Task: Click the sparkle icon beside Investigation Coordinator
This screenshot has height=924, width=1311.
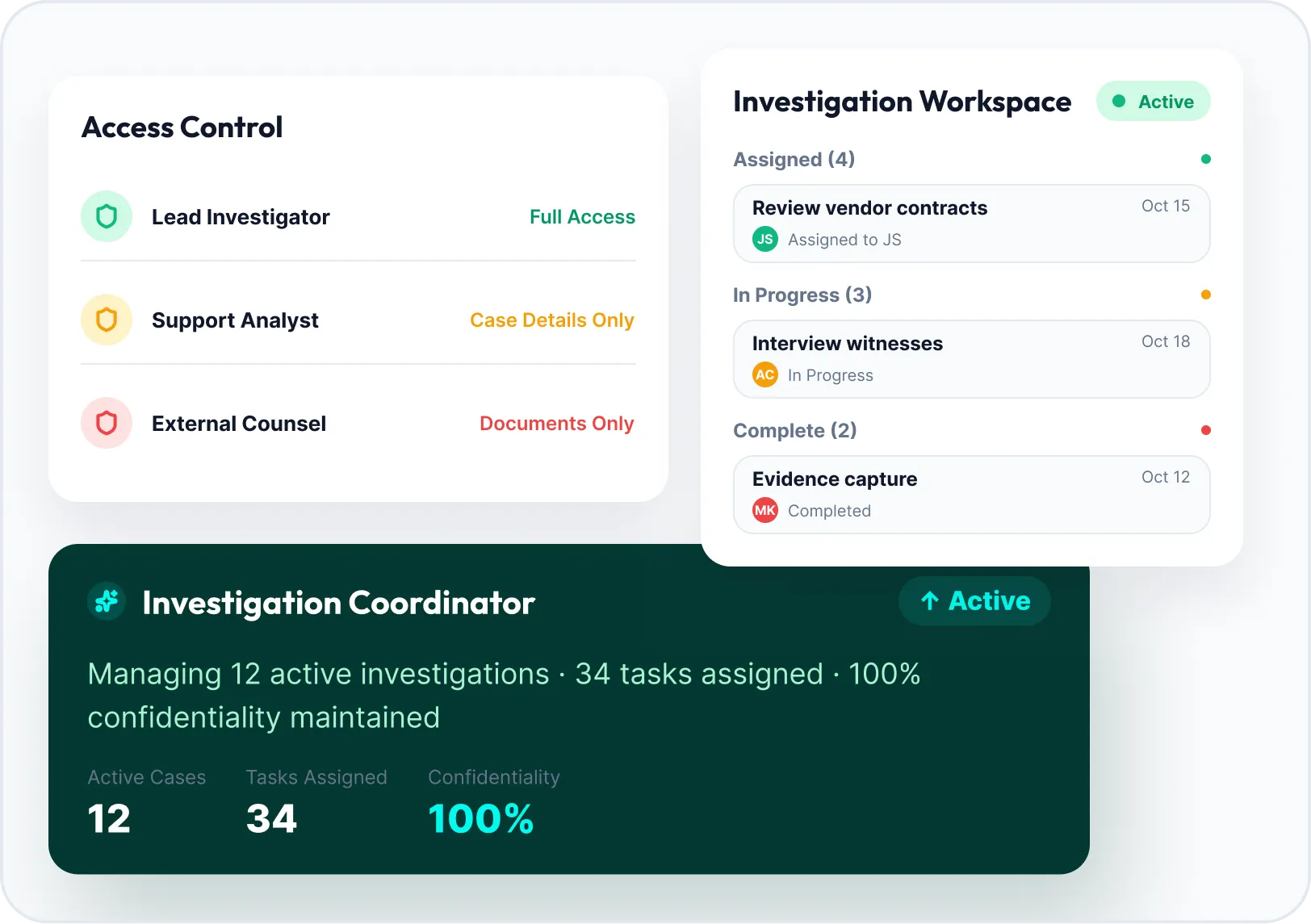Action: [107, 601]
